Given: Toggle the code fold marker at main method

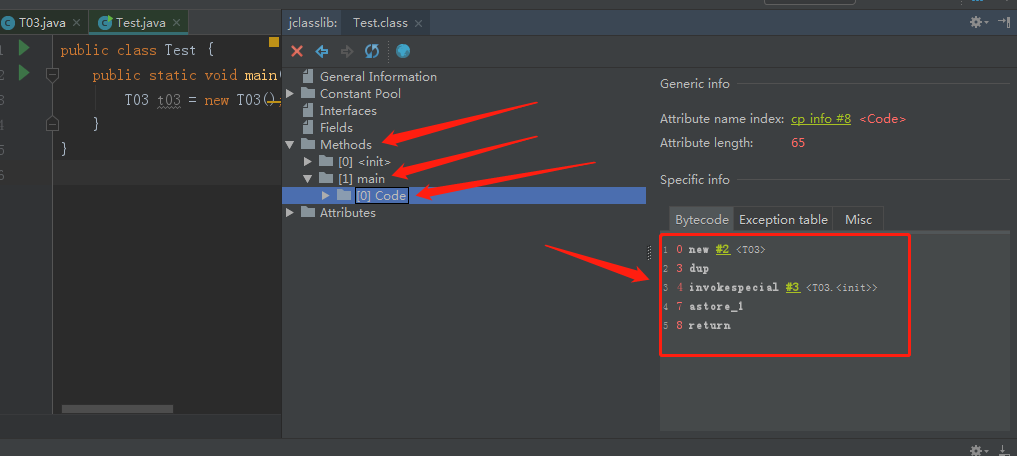Looking at the screenshot, I should [x=53, y=75].
